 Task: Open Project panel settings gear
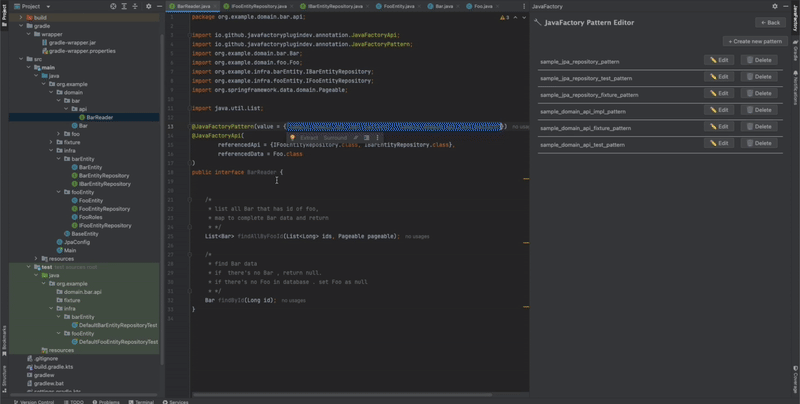coord(148,6)
